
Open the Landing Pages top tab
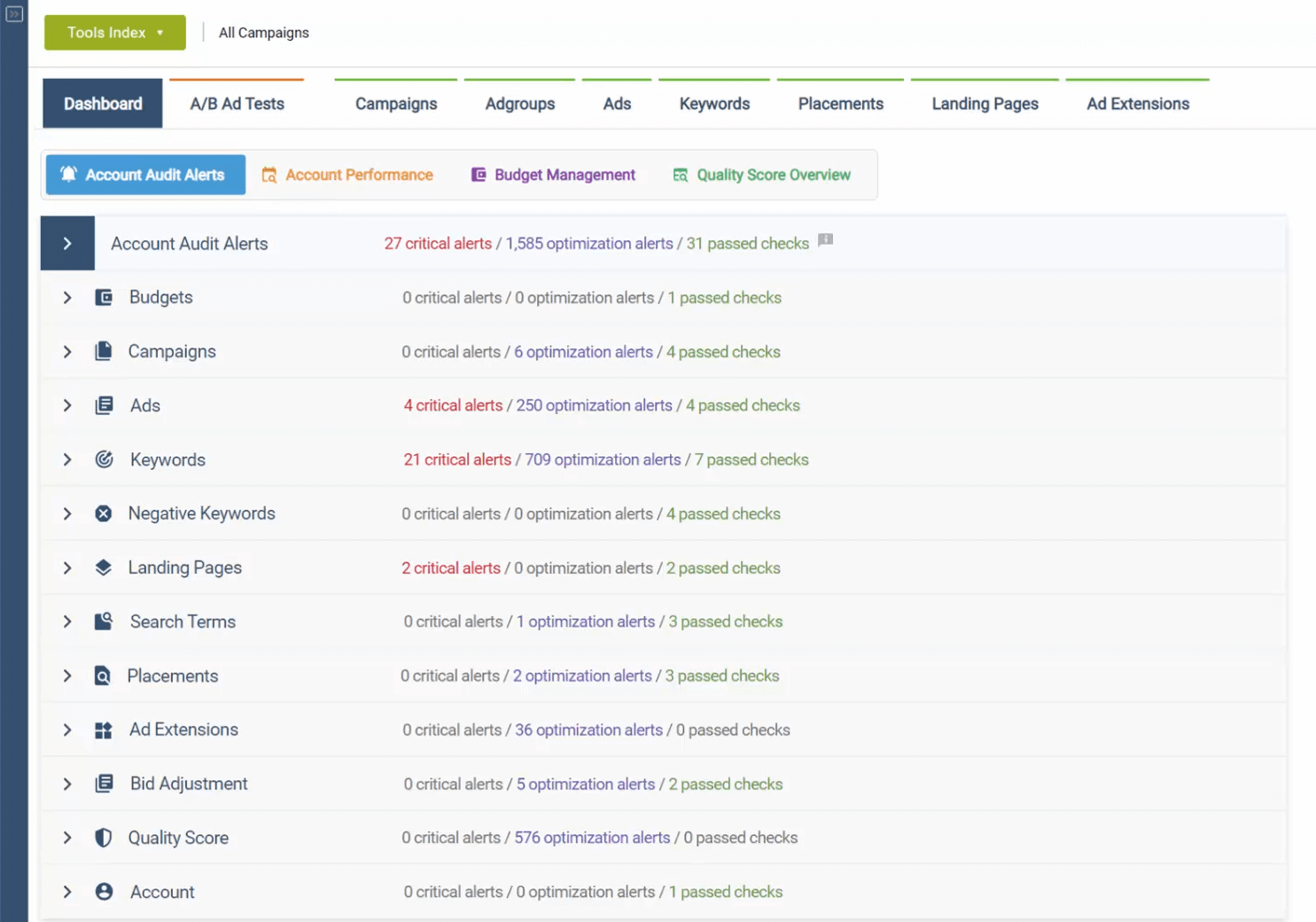coord(985,104)
